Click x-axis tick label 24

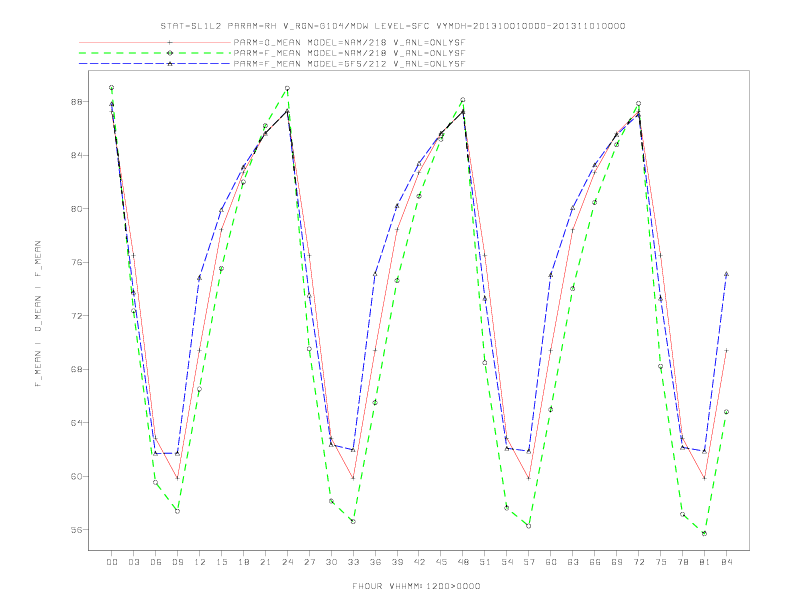coord(287,562)
